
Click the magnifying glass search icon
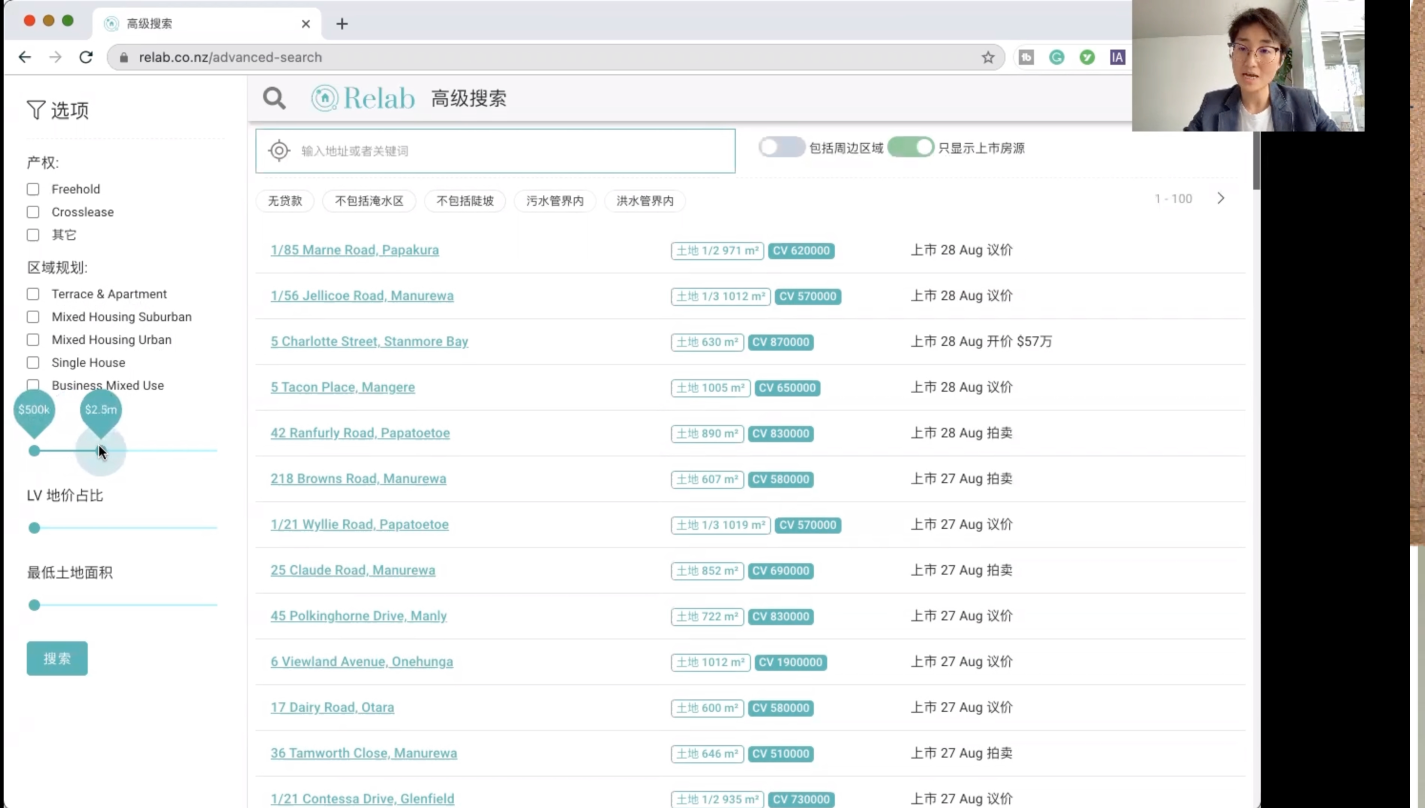tap(274, 98)
